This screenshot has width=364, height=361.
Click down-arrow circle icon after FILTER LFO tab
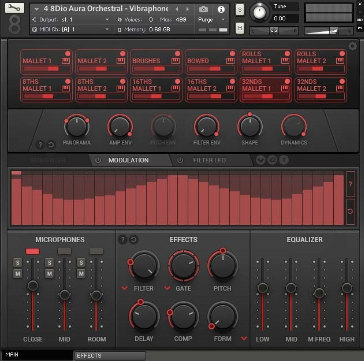point(261,160)
